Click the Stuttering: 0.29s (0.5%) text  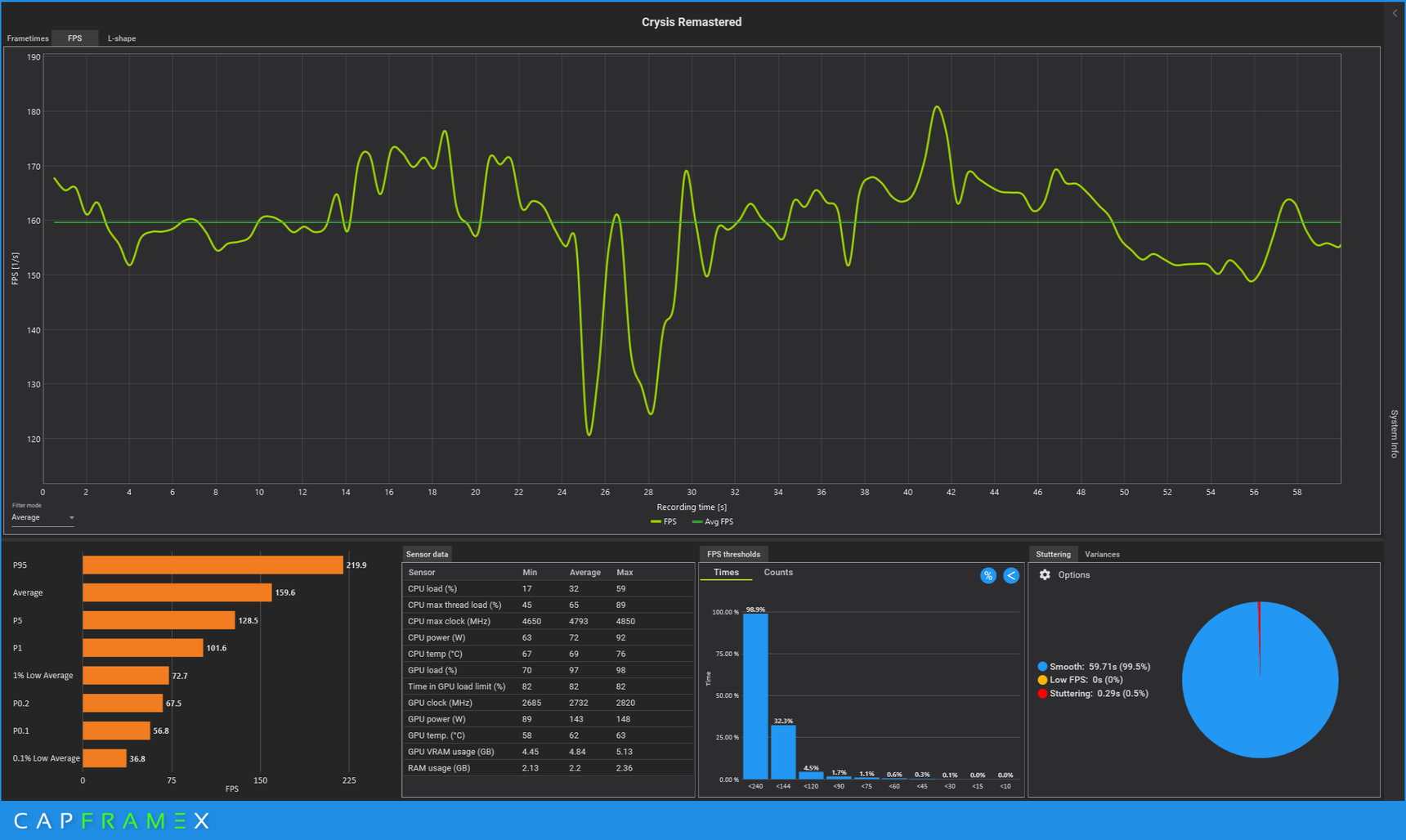click(x=1099, y=694)
